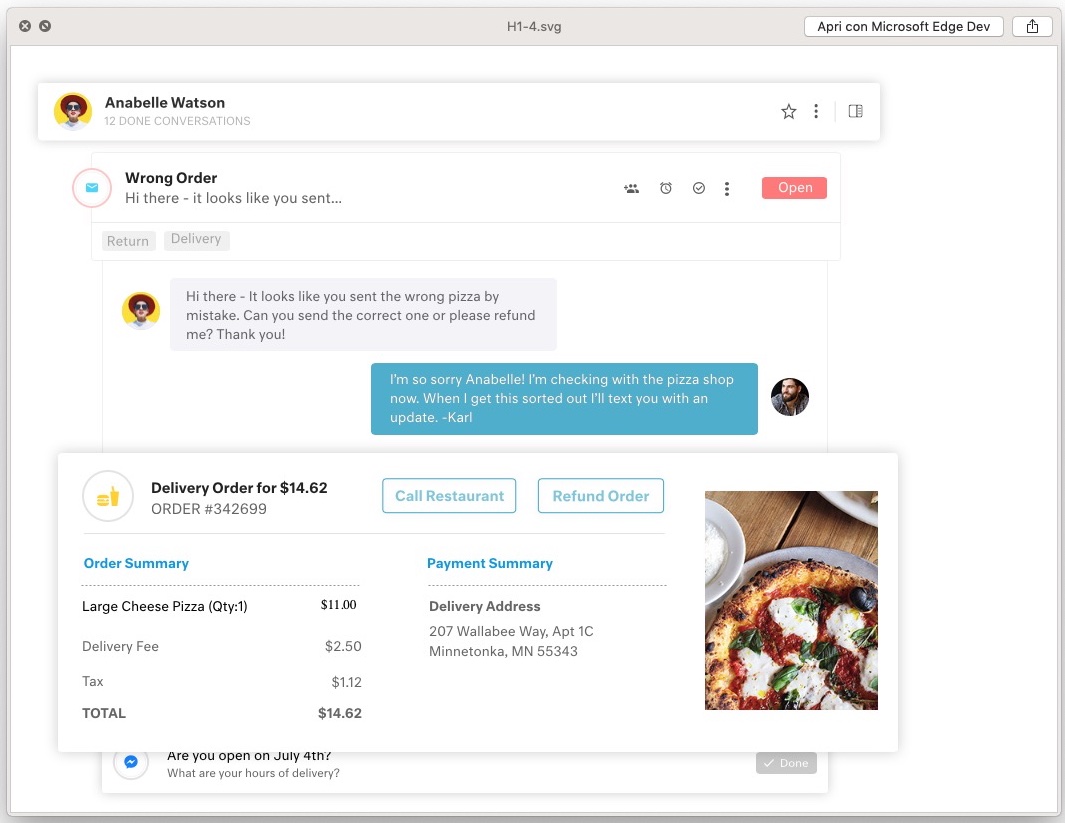Click Large Cheese Pizza (Qty:1) line

point(164,606)
